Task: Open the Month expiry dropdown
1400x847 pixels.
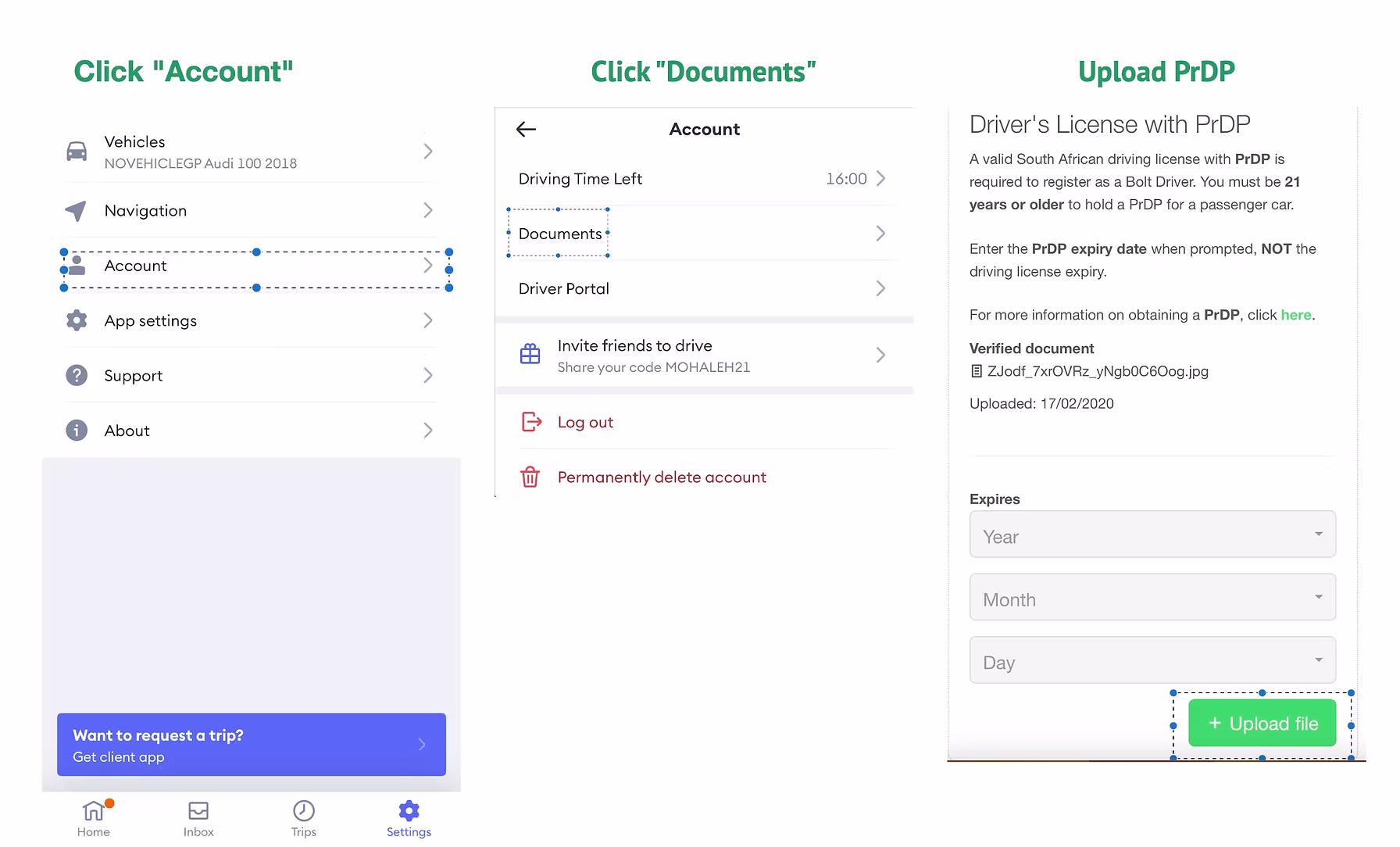Action: pos(1152,598)
